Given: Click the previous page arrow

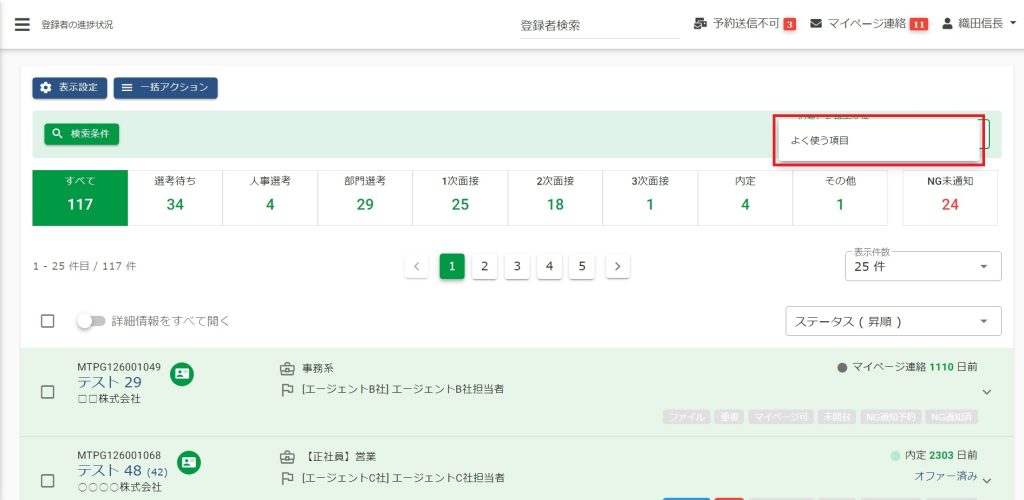Looking at the screenshot, I should pos(418,266).
